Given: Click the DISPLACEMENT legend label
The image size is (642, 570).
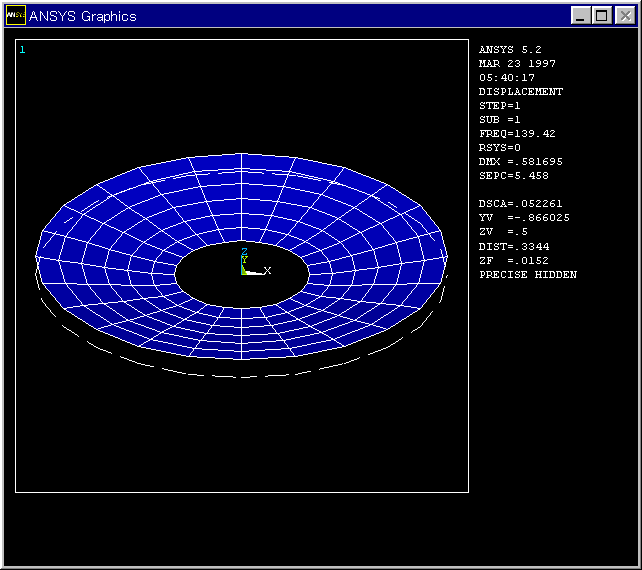Looking at the screenshot, I should tap(520, 91).
